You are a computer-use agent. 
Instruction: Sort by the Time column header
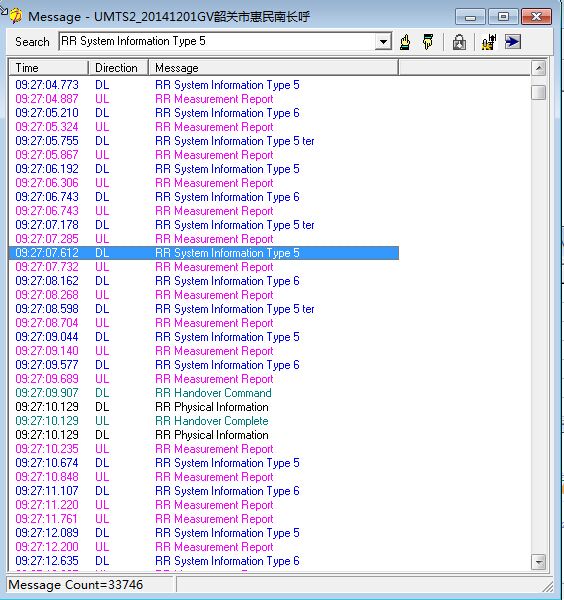49,68
